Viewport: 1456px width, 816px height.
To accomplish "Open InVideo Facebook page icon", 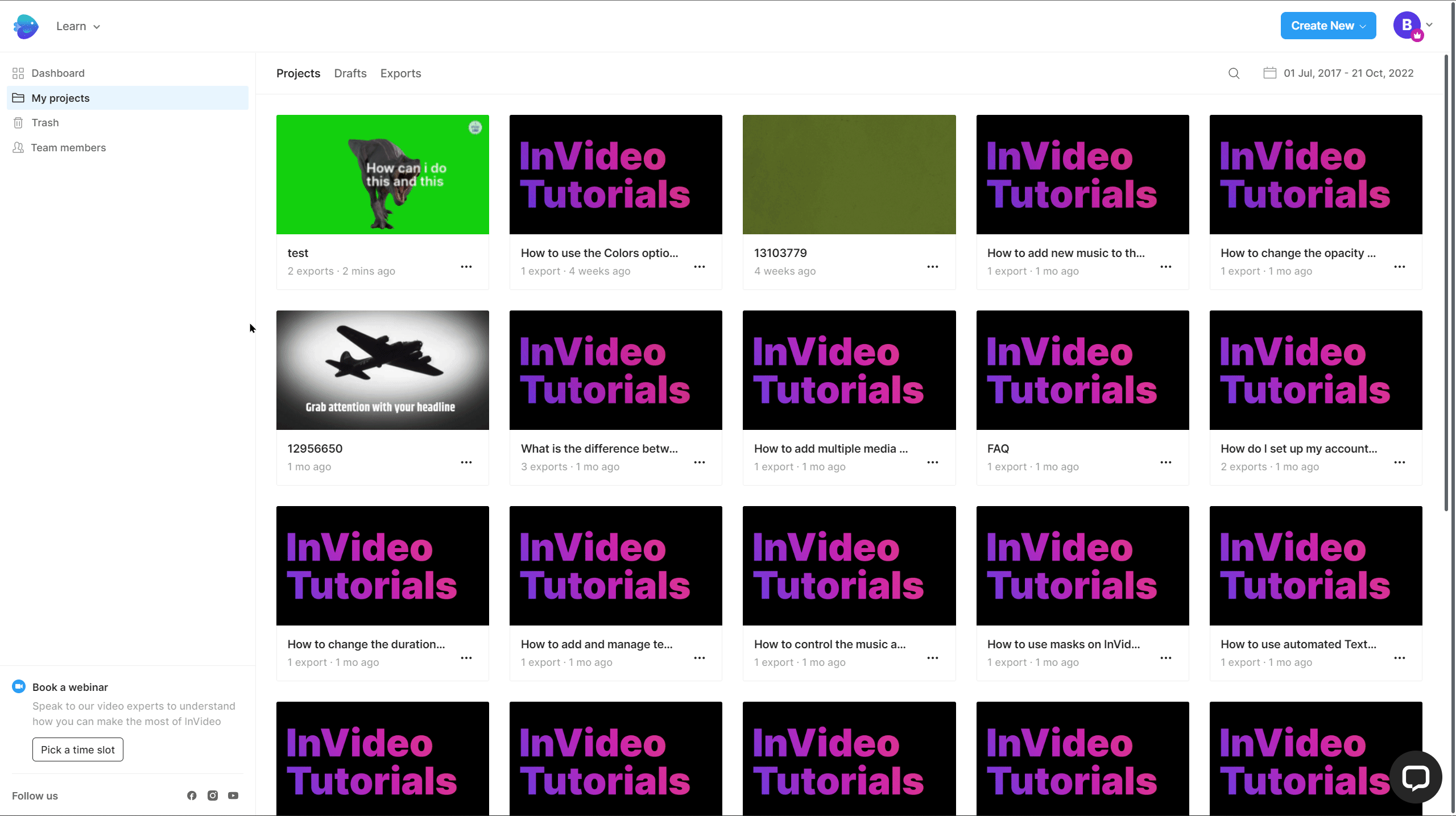I will (192, 796).
